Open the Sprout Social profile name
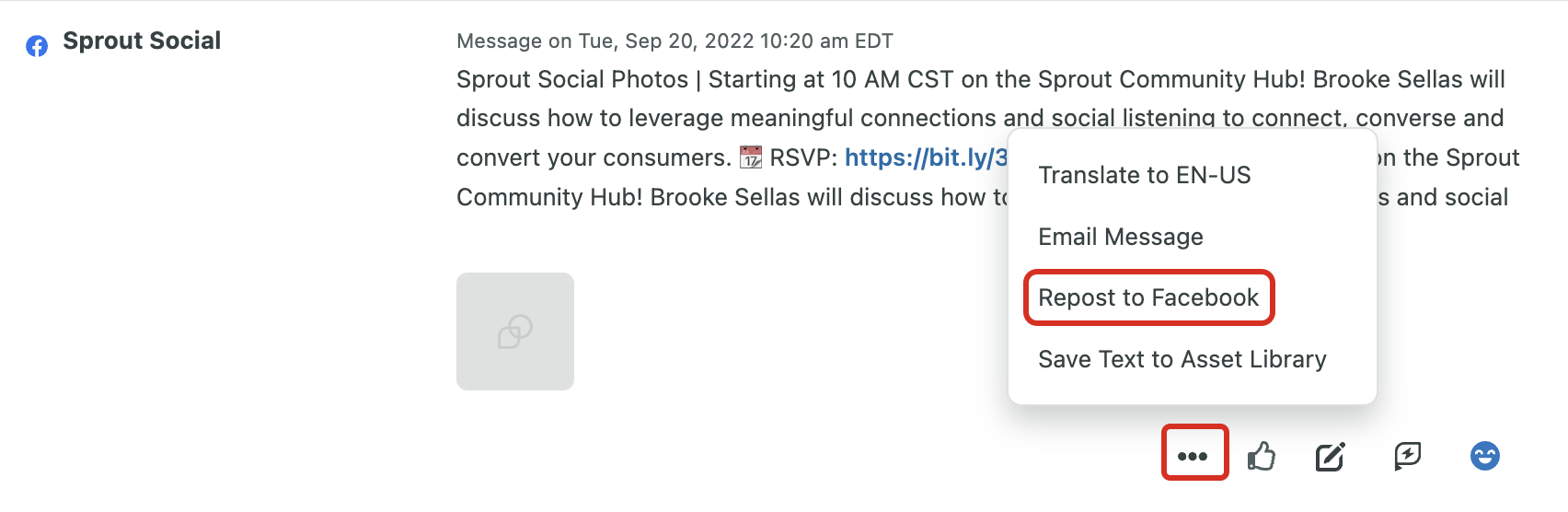1568x512 pixels. [x=142, y=41]
